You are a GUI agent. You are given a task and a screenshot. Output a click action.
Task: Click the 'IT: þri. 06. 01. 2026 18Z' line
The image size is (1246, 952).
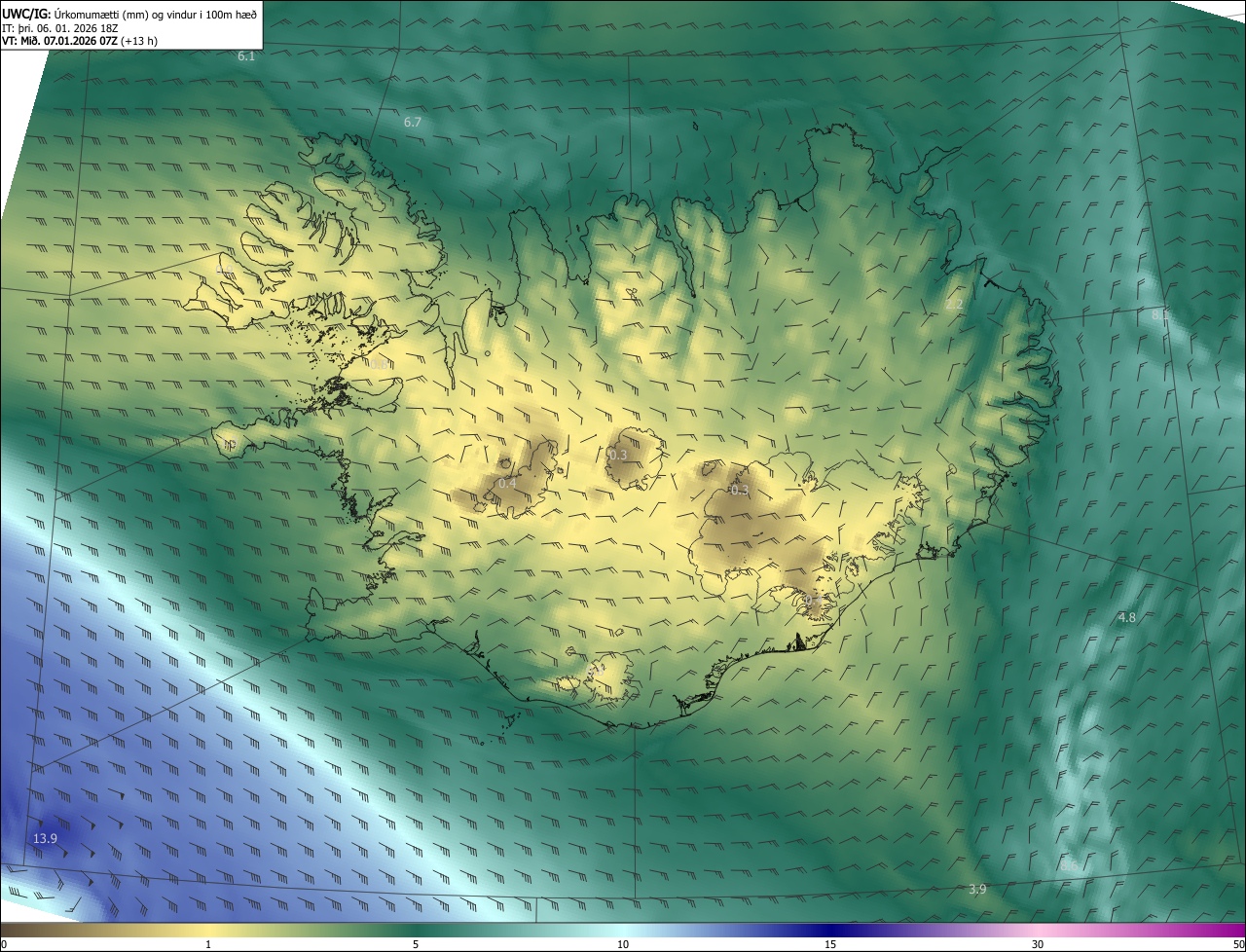point(60,28)
